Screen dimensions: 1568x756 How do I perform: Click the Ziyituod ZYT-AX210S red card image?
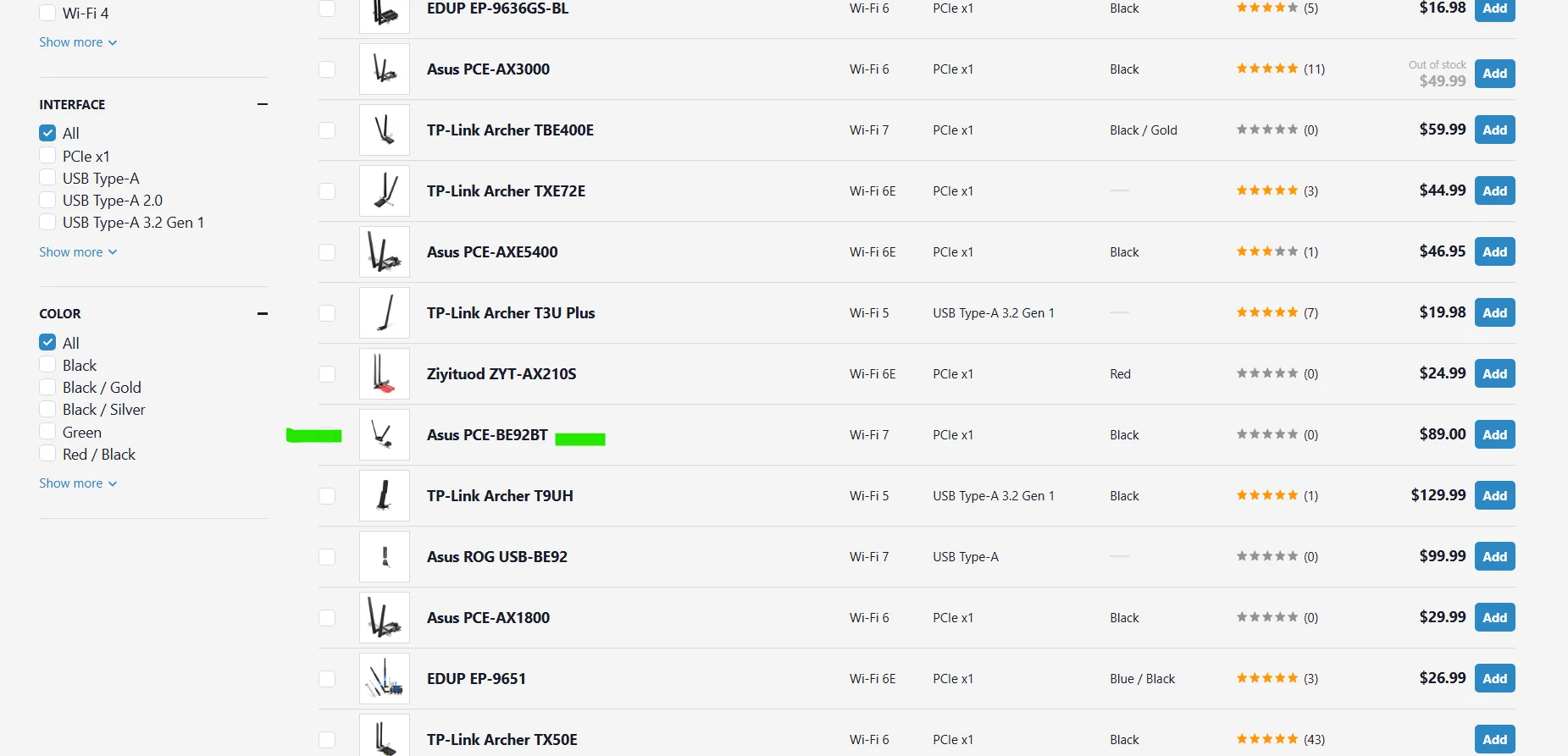[x=385, y=374]
